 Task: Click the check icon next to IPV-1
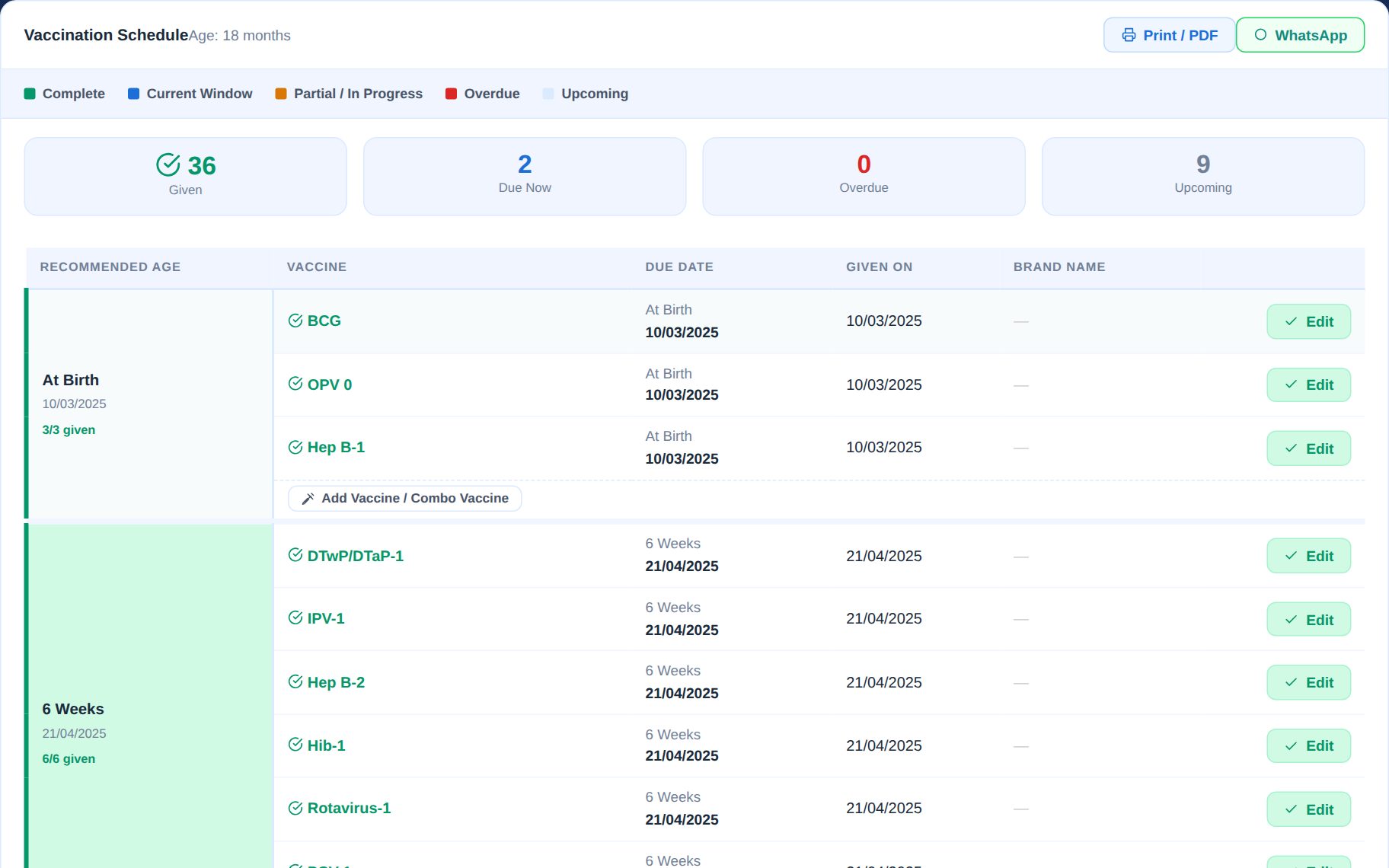(x=295, y=617)
